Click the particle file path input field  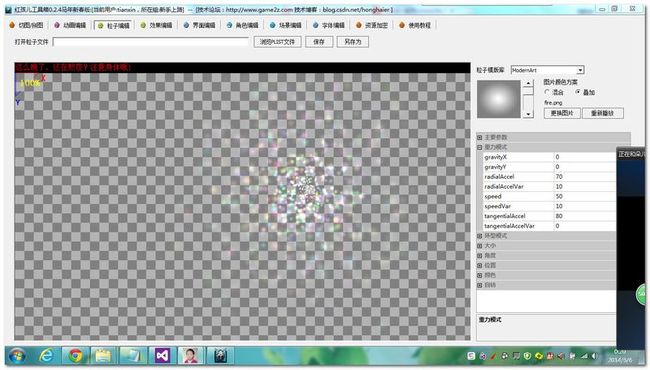coord(151,42)
